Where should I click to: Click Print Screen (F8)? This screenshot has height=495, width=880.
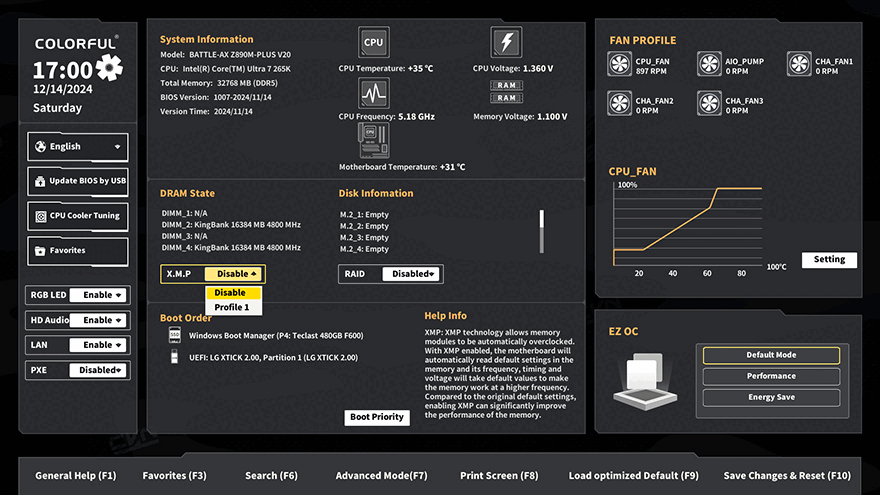click(499, 475)
